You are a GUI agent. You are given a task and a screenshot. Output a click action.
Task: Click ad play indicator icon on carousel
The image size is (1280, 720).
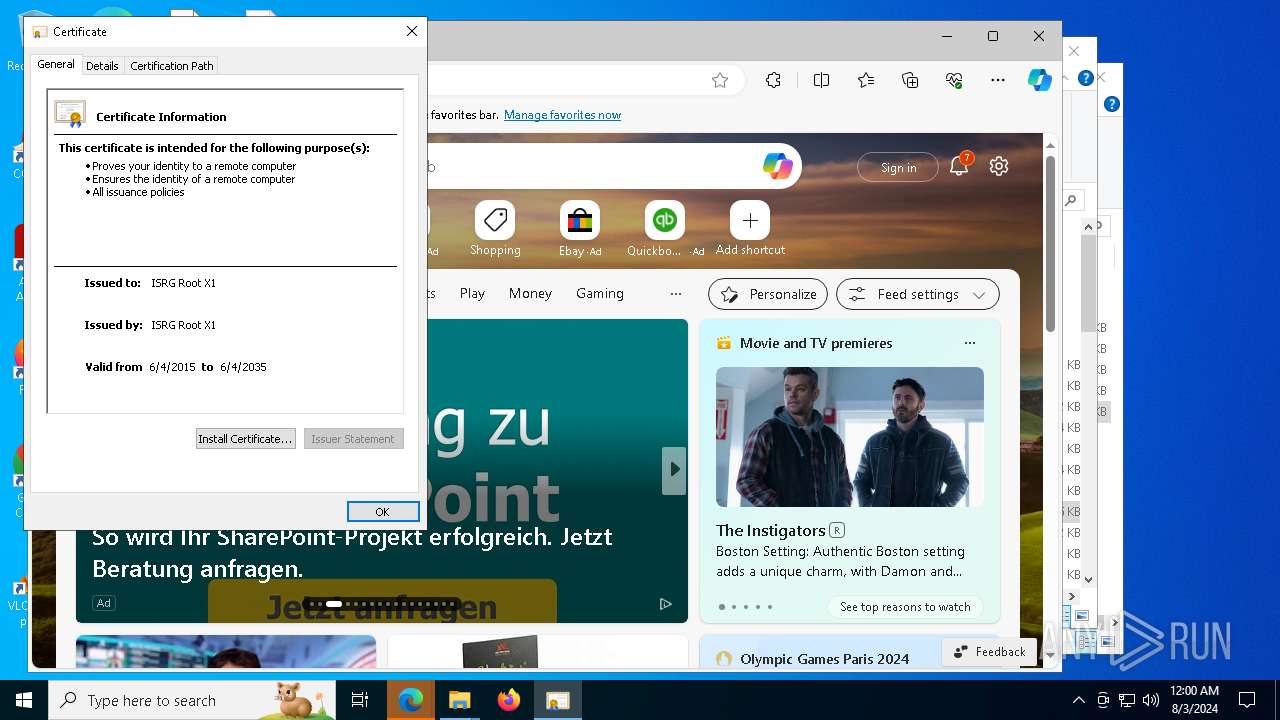(665, 604)
